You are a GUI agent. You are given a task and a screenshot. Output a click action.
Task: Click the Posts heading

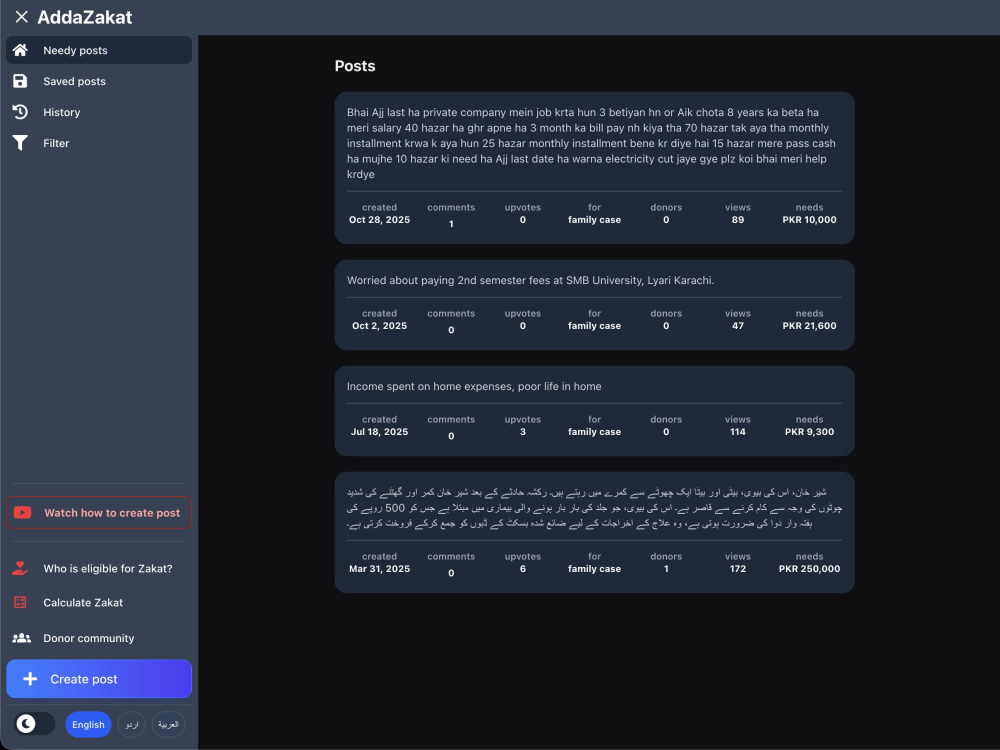(355, 66)
